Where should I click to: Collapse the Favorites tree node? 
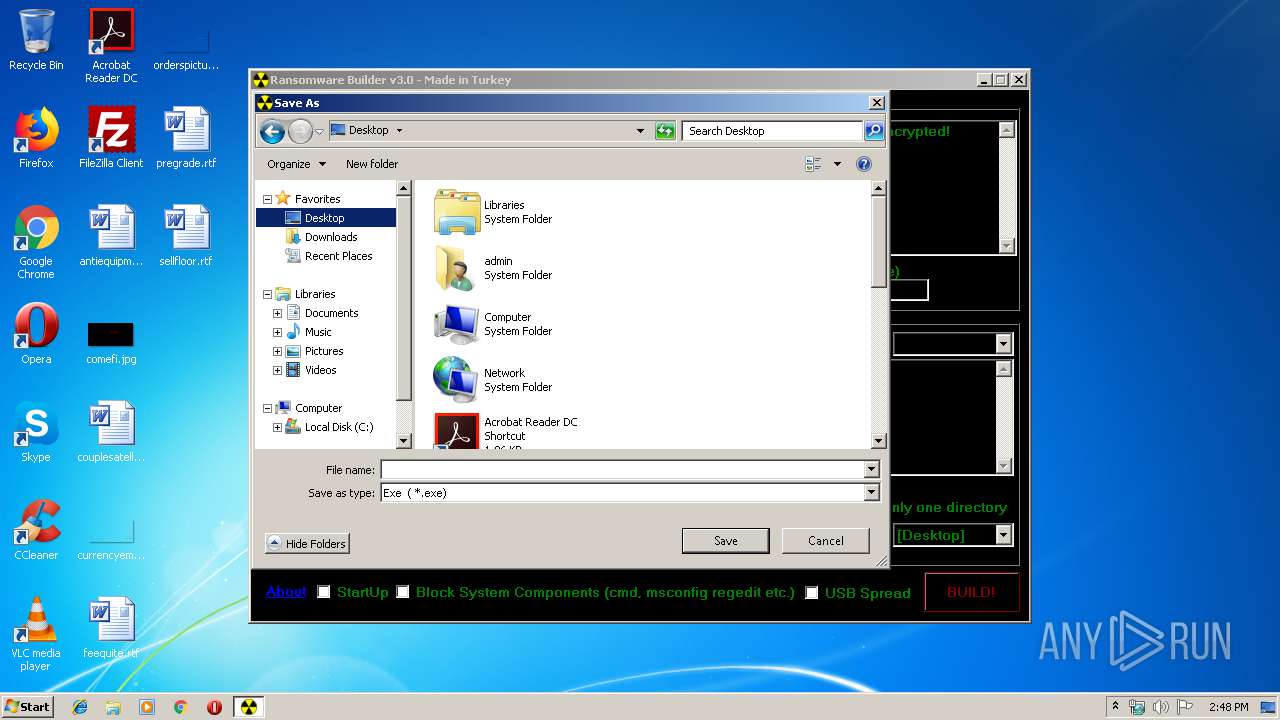268,199
